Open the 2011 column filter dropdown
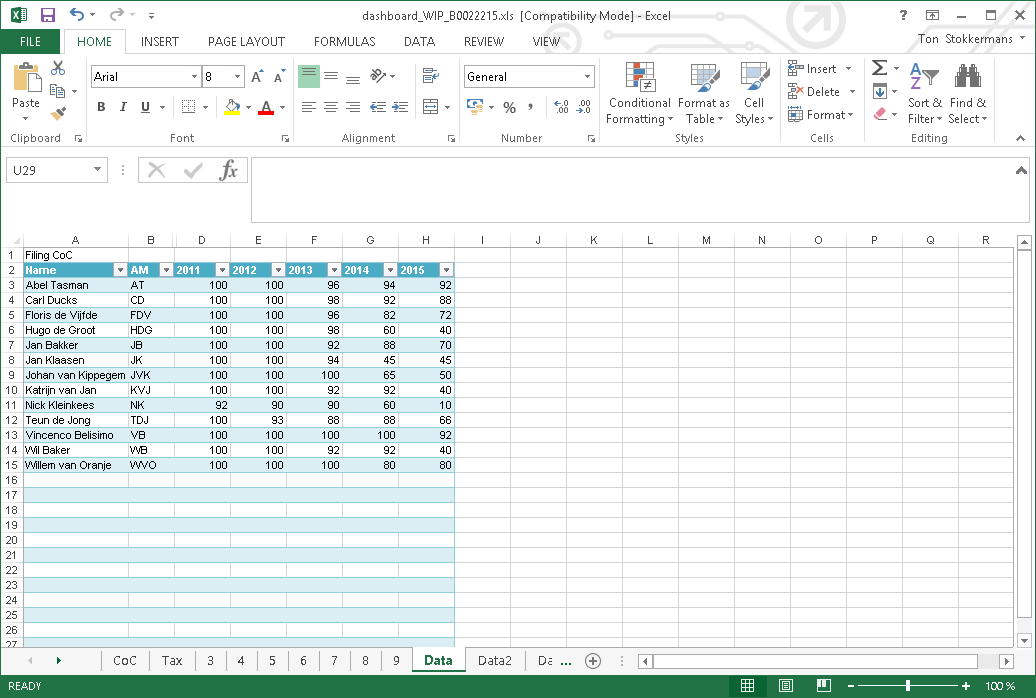1036x698 pixels. tap(223, 270)
